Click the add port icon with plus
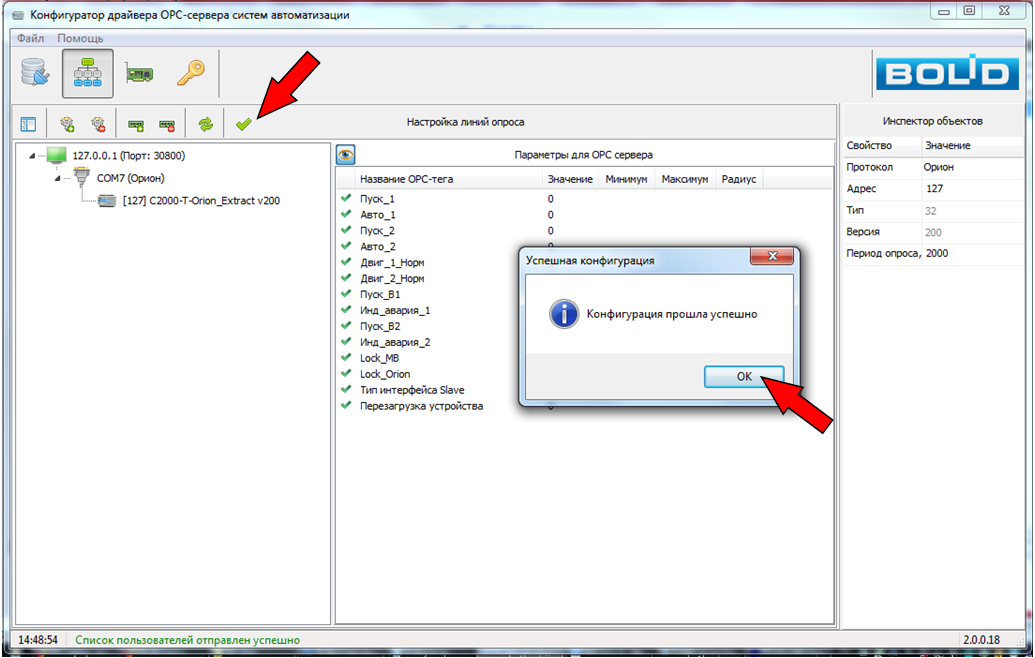The image size is (1035, 658). 67,124
